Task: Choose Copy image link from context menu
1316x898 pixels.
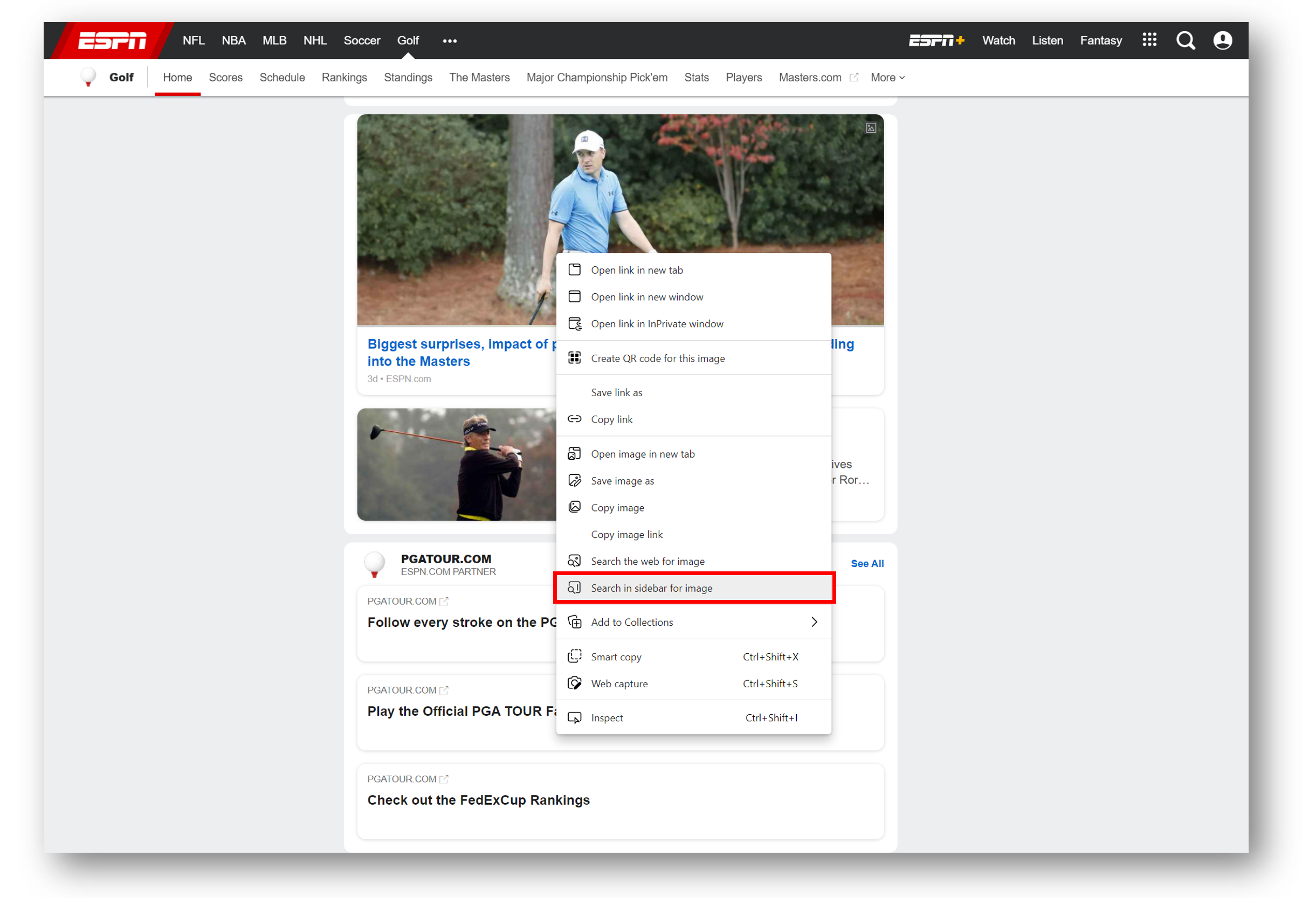Action: point(626,535)
